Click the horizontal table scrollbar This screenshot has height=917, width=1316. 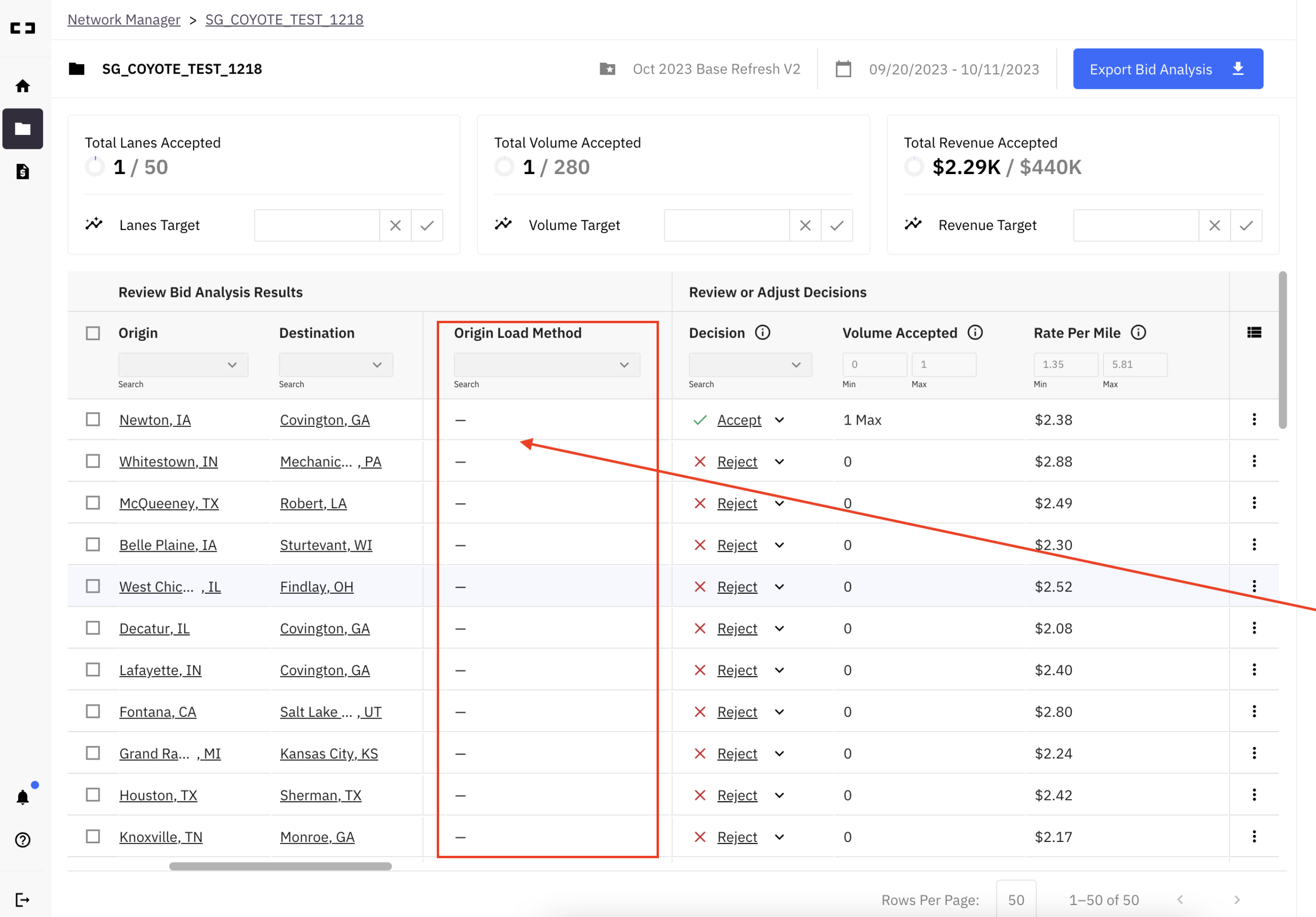(280, 866)
